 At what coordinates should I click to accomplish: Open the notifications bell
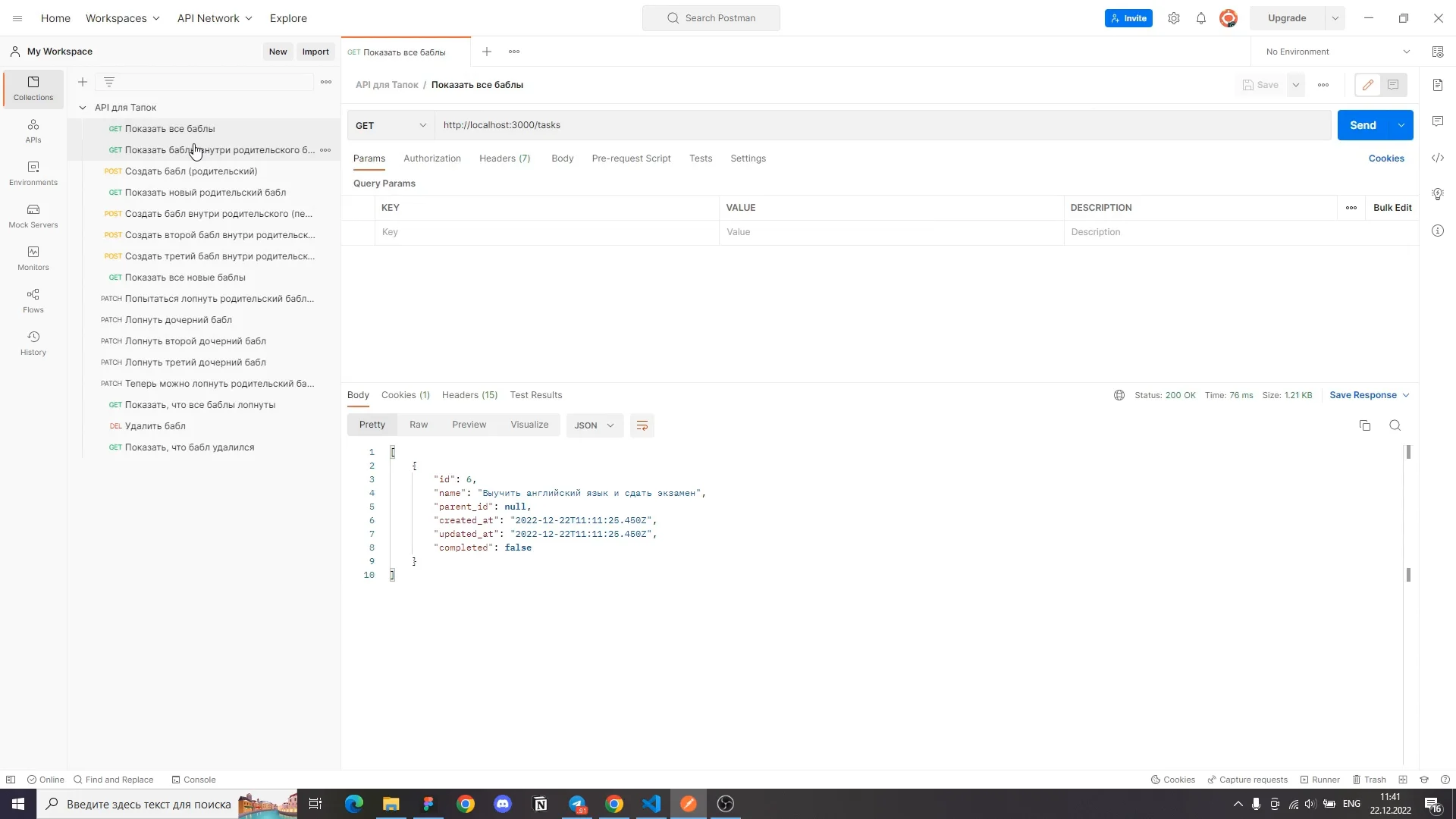pyautogui.click(x=1201, y=18)
